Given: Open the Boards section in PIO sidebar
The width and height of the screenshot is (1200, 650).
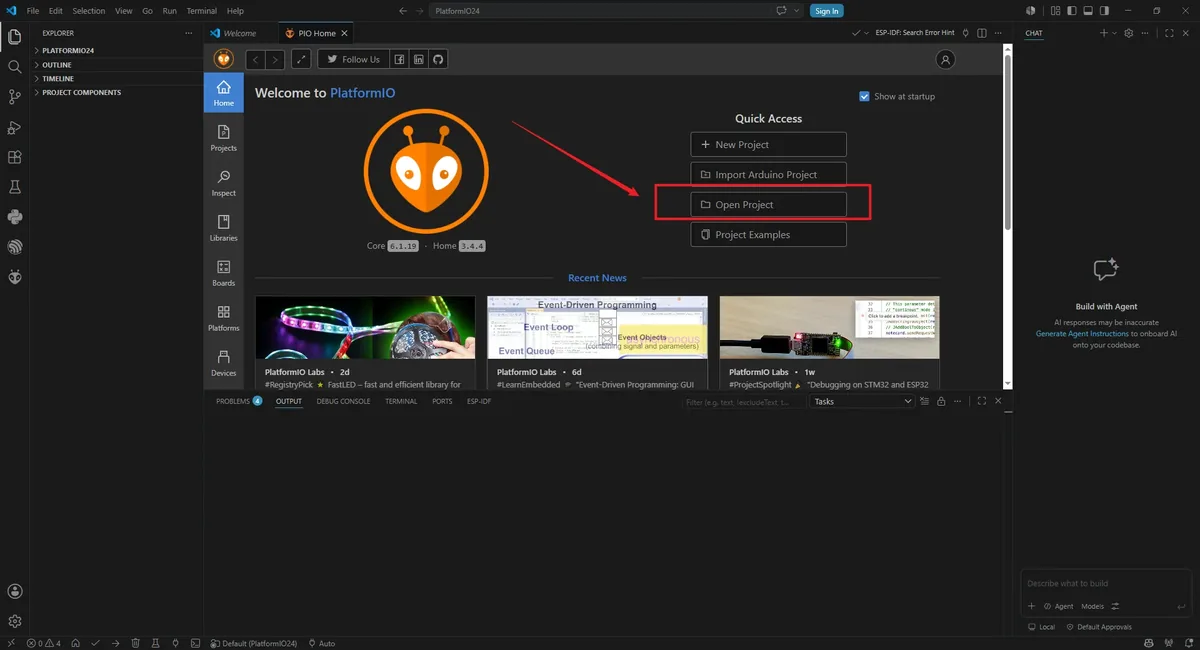Looking at the screenshot, I should point(224,273).
